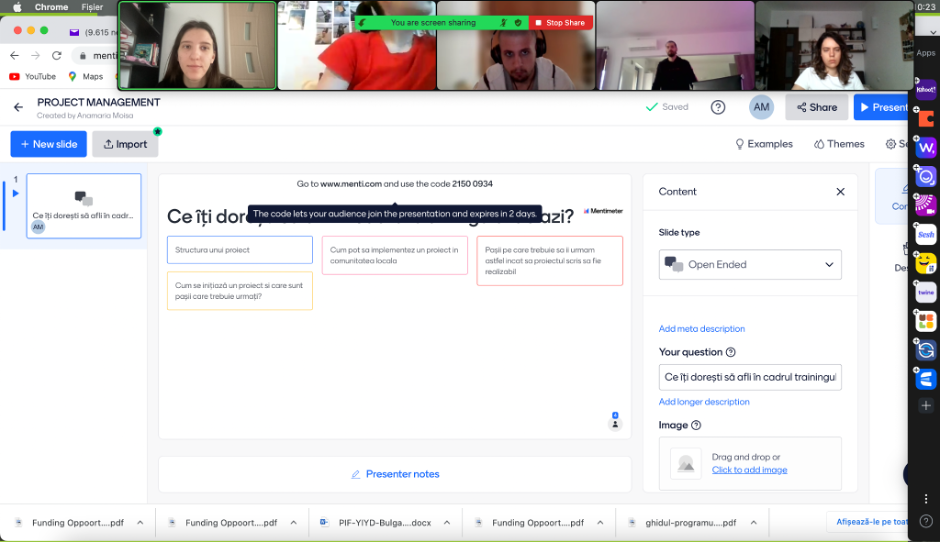Open the Themes tab
941x543 pixels.
839,144
